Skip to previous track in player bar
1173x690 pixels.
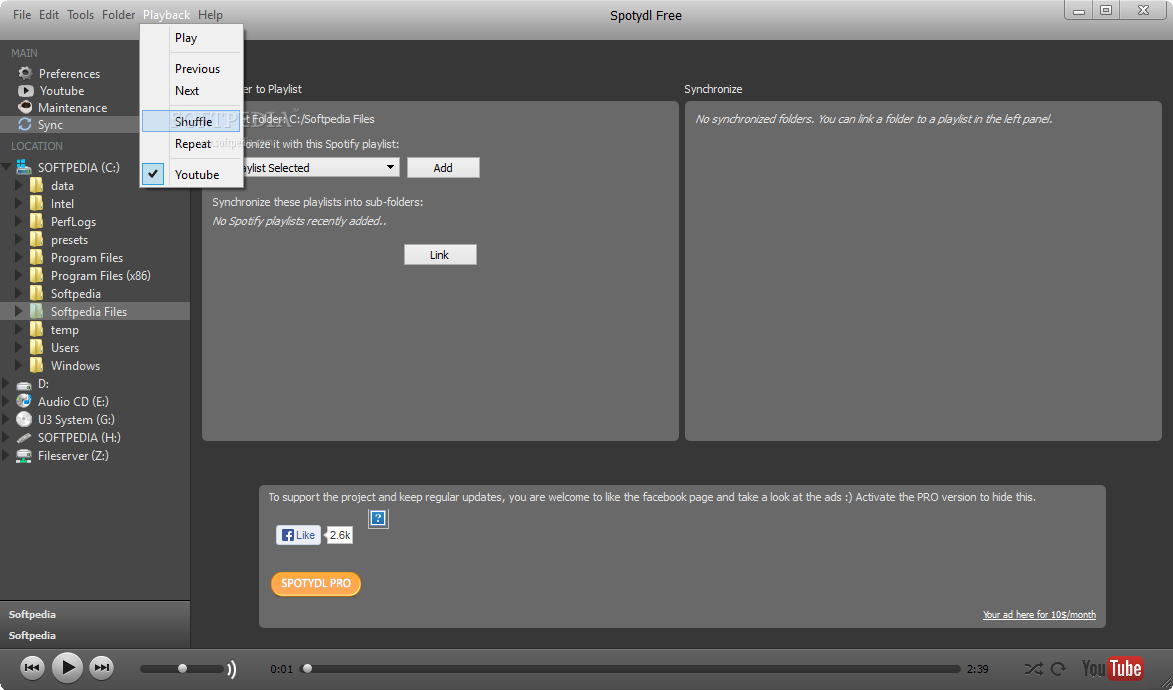tap(32, 667)
